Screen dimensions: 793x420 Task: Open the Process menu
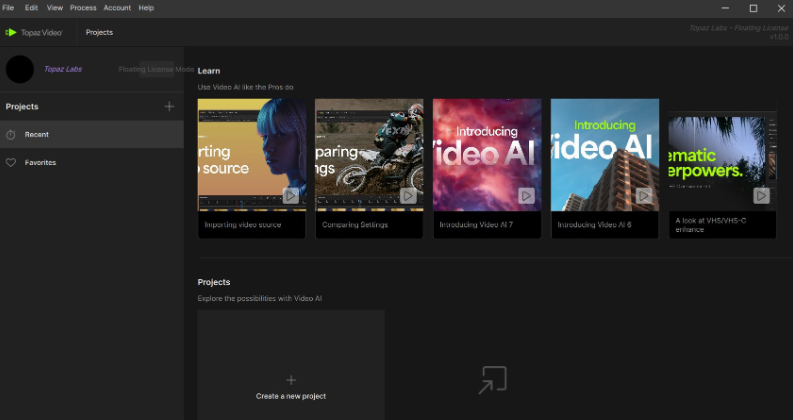[83, 7]
